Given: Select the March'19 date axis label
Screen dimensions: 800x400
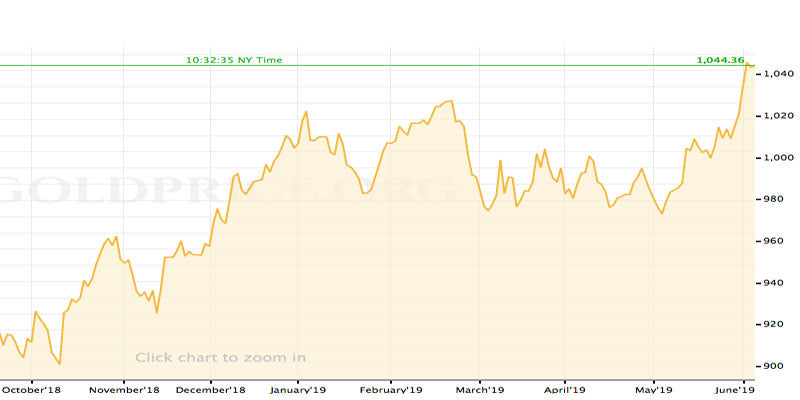Looking at the screenshot, I should tap(479, 390).
